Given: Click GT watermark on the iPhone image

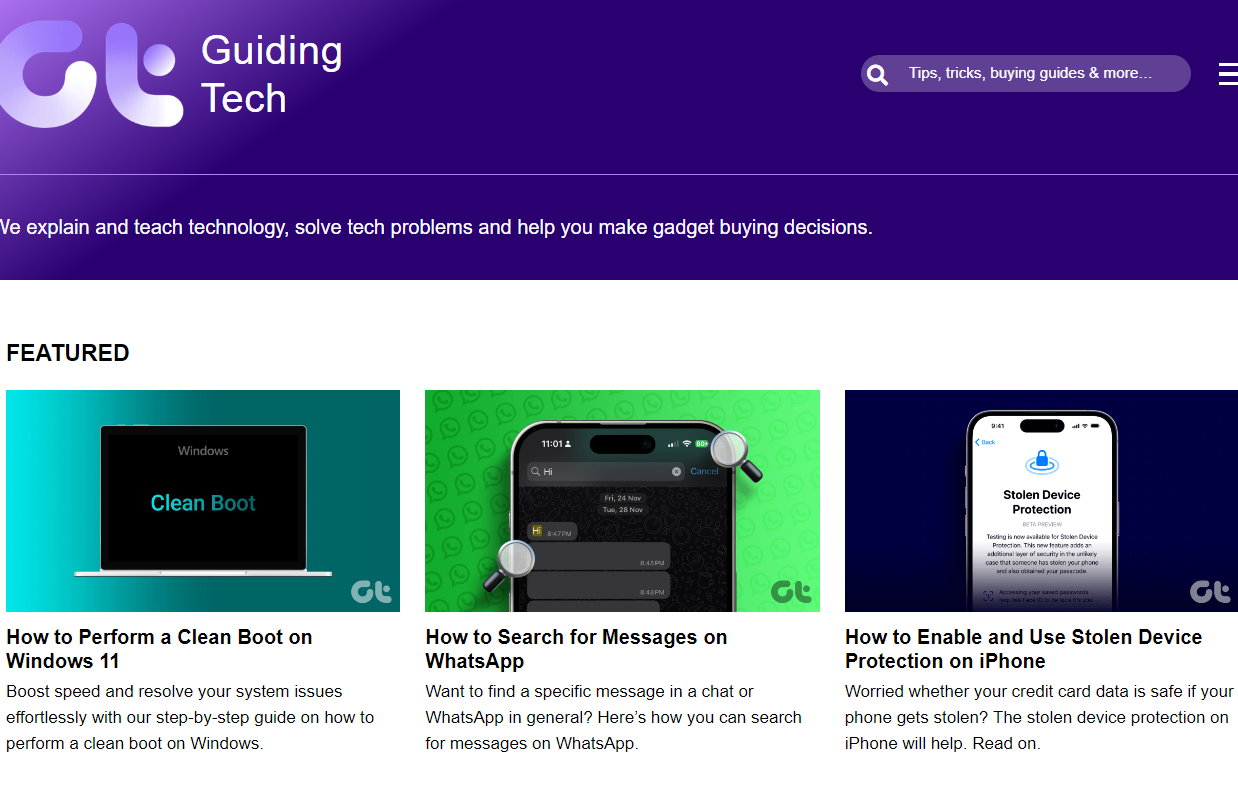Looking at the screenshot, I should pos(1210,592).
